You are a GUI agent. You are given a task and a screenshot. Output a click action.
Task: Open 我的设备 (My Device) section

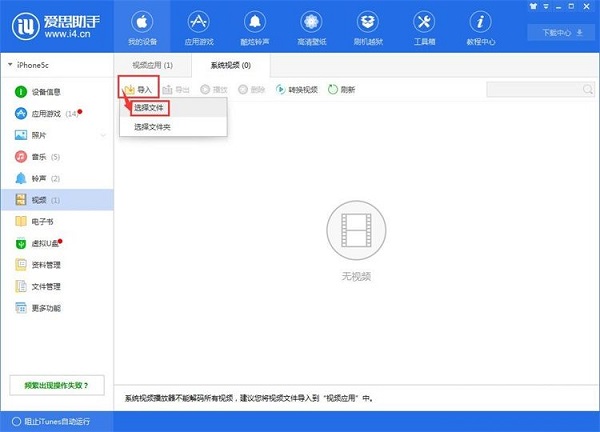(x=142, y=28)
